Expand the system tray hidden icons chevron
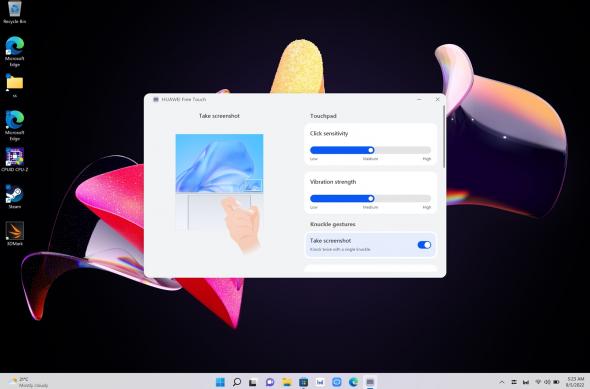 502,382
